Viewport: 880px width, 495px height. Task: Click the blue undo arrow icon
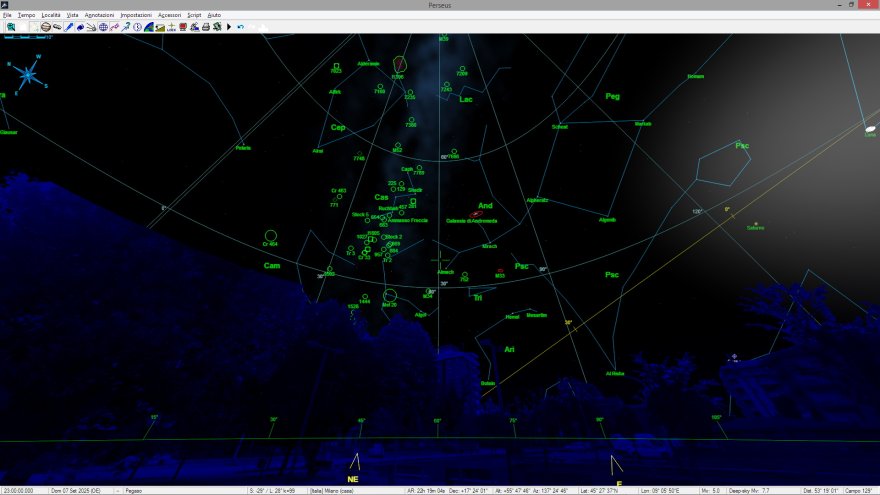pos(240,27)
